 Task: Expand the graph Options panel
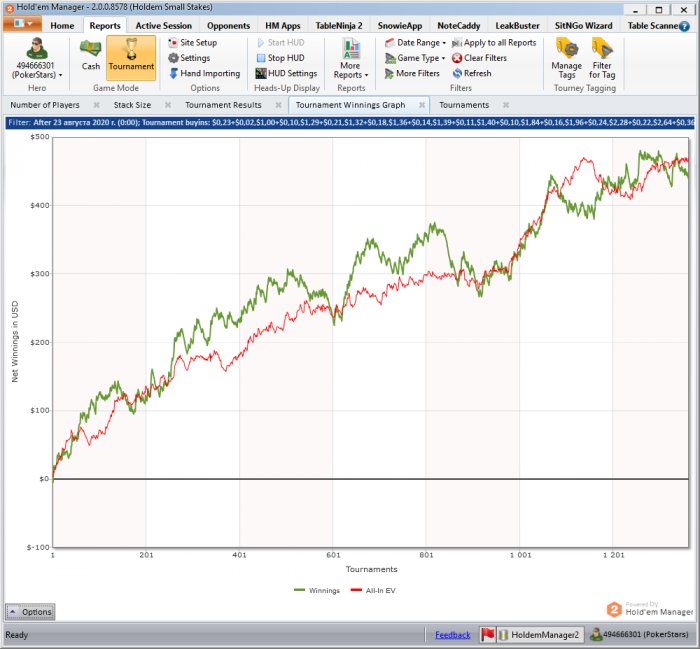coord(30,611)
